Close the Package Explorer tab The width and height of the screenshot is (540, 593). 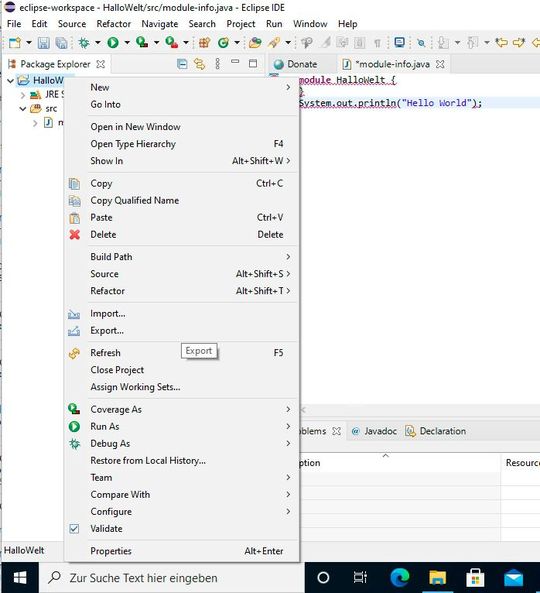click(x=100, y=64)
